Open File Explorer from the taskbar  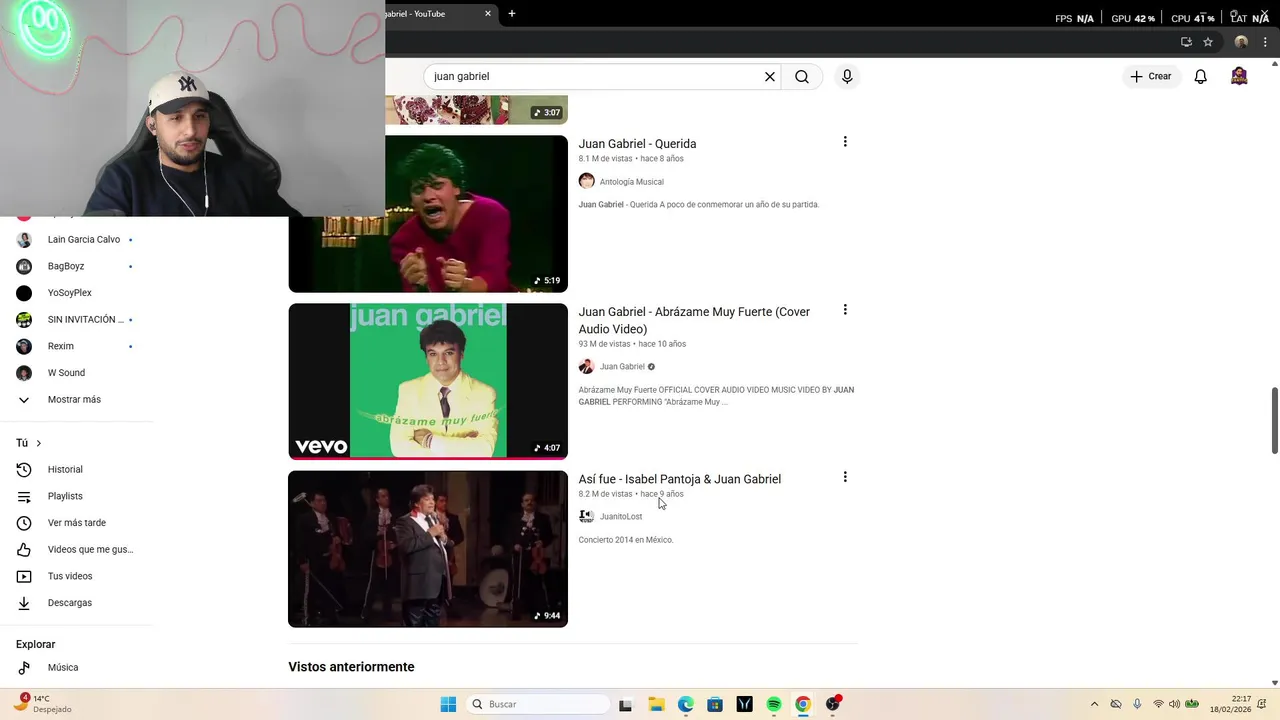pyautogui.click(x=657, y=704)
